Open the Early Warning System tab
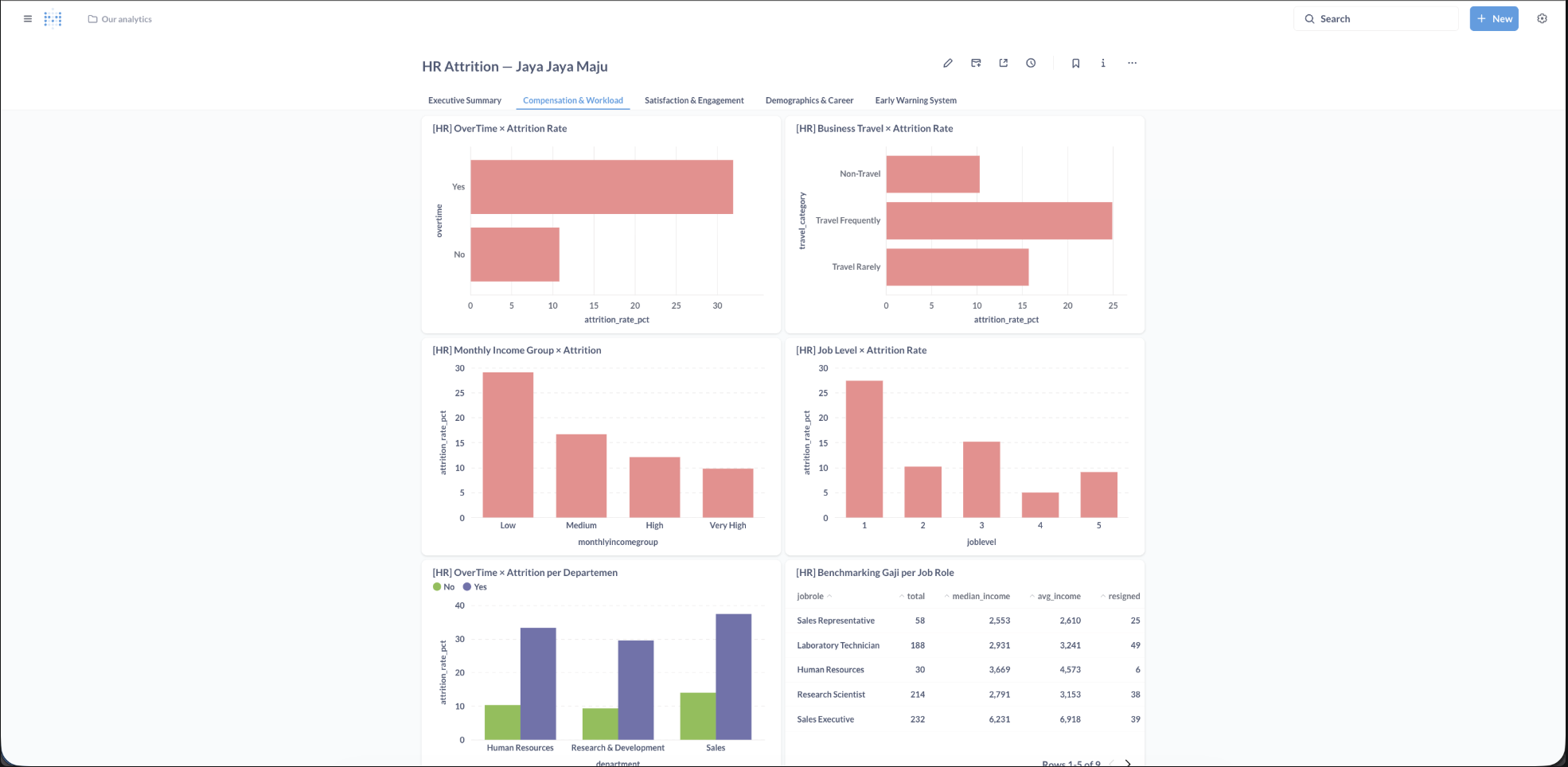 pos(916,100)
